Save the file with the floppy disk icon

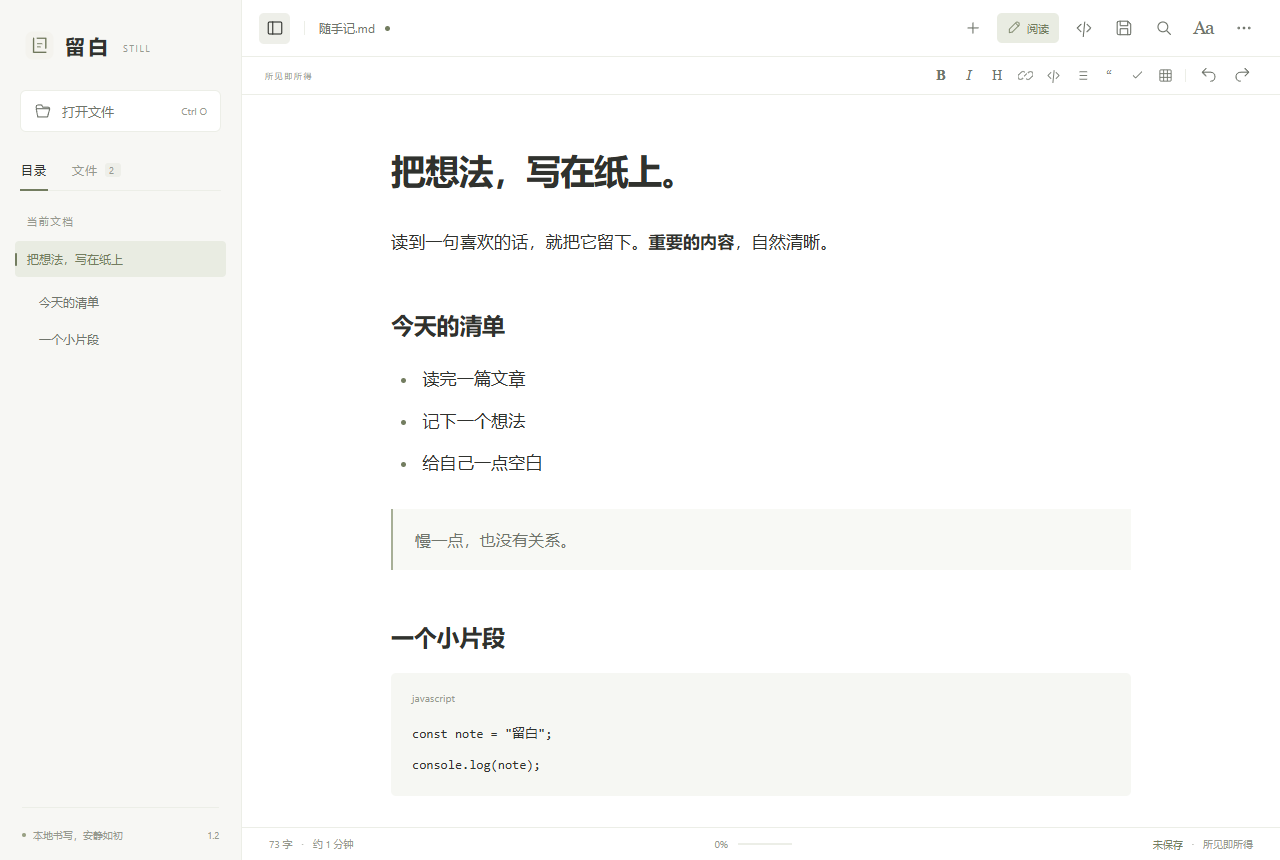1124,28
